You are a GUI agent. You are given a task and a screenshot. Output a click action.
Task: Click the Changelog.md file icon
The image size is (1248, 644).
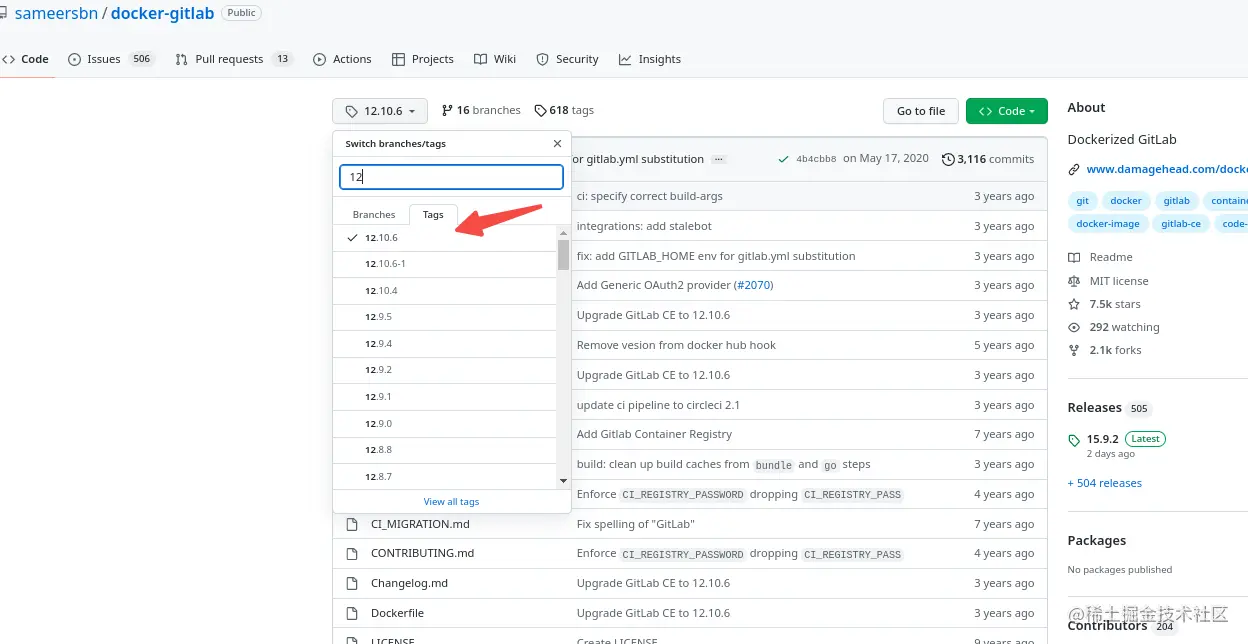351,583
